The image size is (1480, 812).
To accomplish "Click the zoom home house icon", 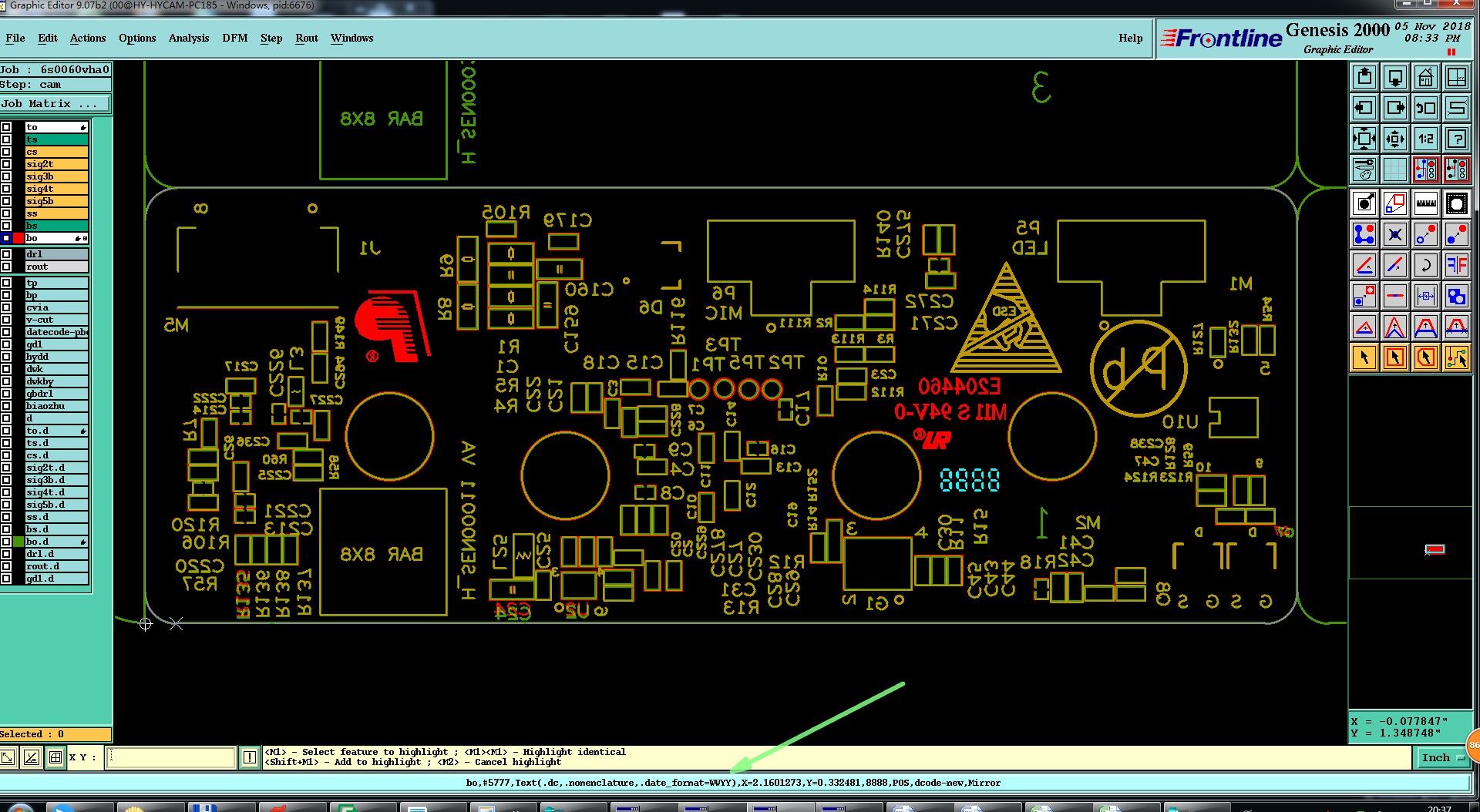I will tap(1426, 77).
